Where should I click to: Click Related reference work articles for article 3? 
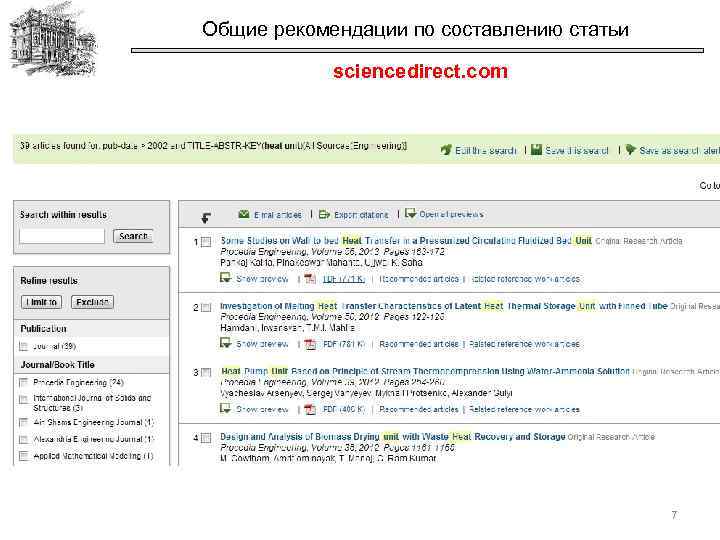pyautogui.click(x=525, y=409)
